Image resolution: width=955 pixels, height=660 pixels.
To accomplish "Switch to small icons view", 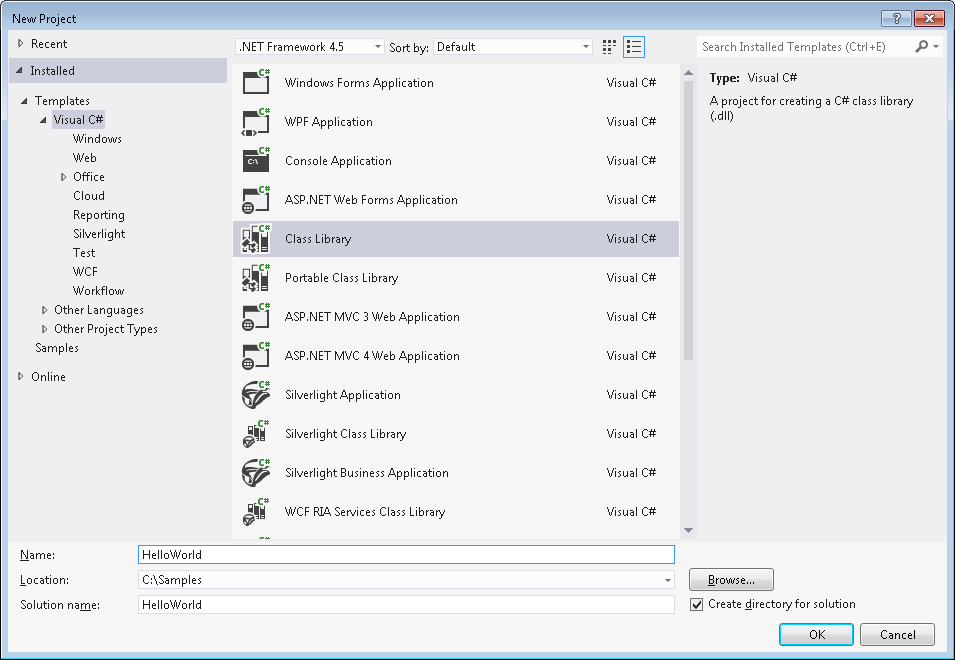I will coord(609,47).
